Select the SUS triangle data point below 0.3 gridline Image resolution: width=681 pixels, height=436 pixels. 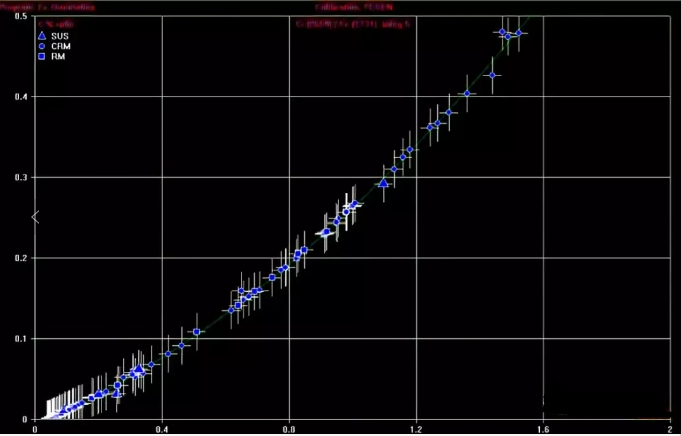tap(384, 183)
